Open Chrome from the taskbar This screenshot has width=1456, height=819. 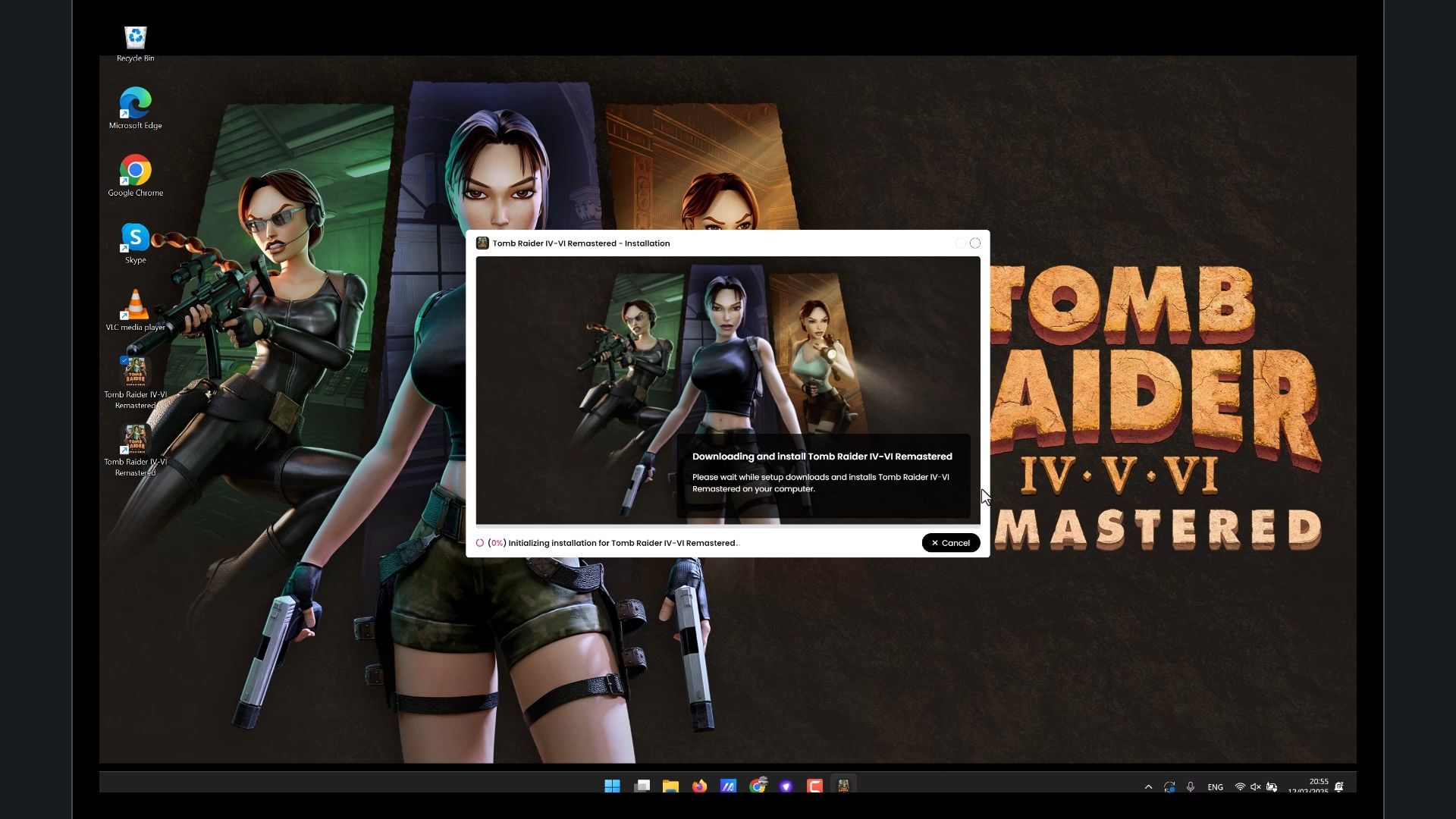(757, 786)
